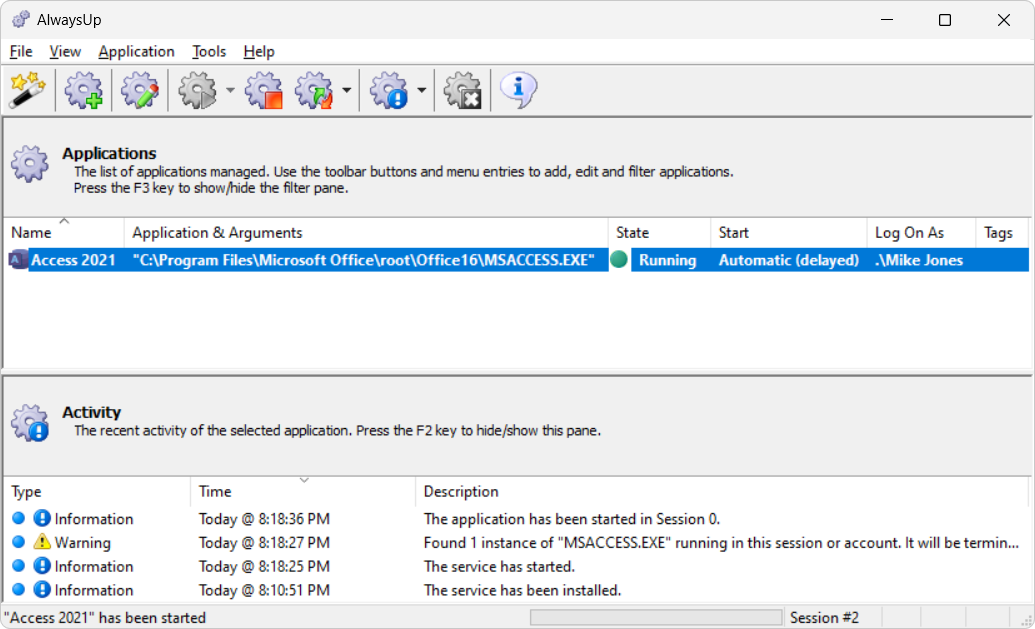
Task: Click 'The application has been started in Session 0.'
Action: pos(572,519)
